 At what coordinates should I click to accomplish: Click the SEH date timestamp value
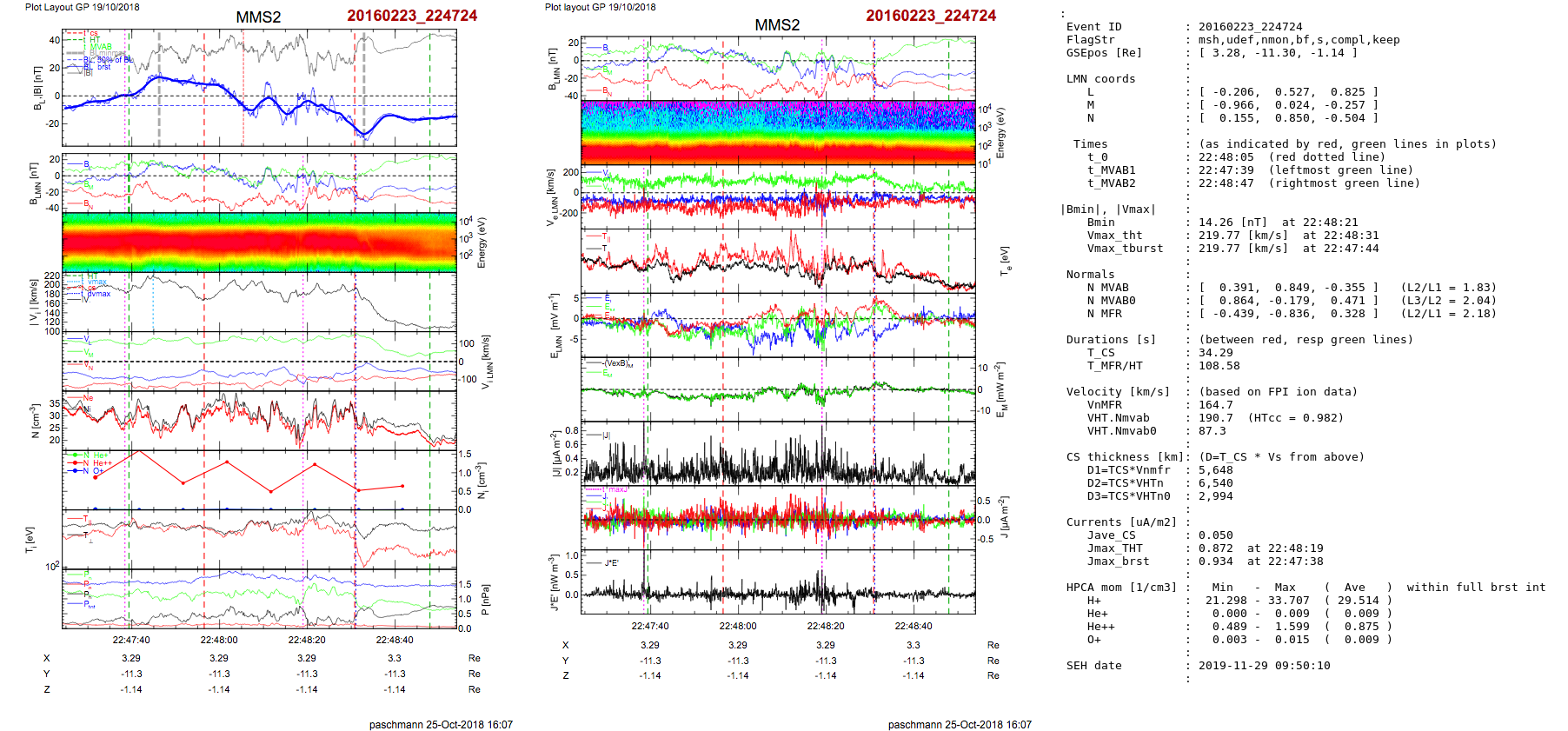(x=1264, y=666)
